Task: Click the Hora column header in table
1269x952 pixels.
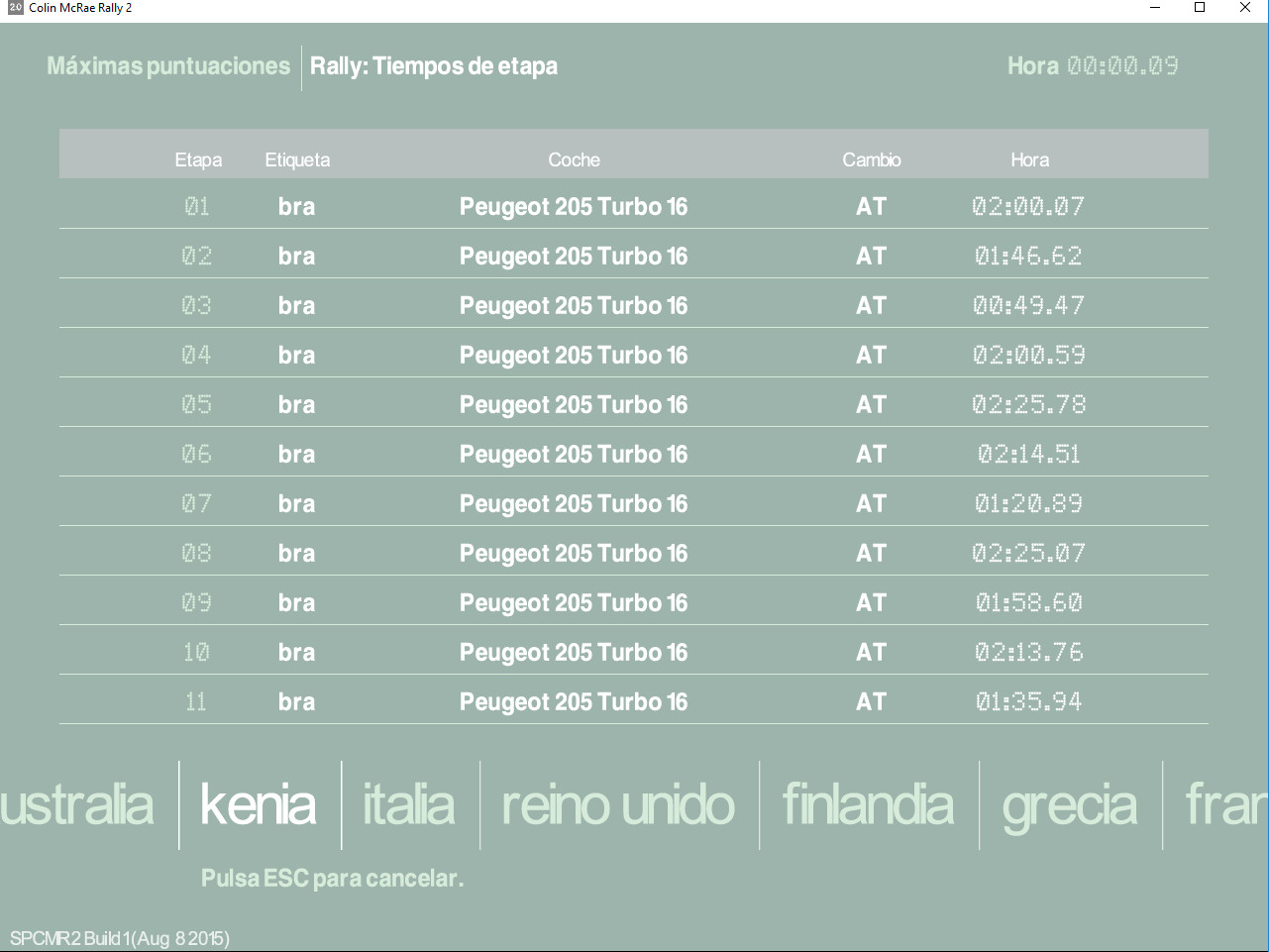Action: (1029, 159)
